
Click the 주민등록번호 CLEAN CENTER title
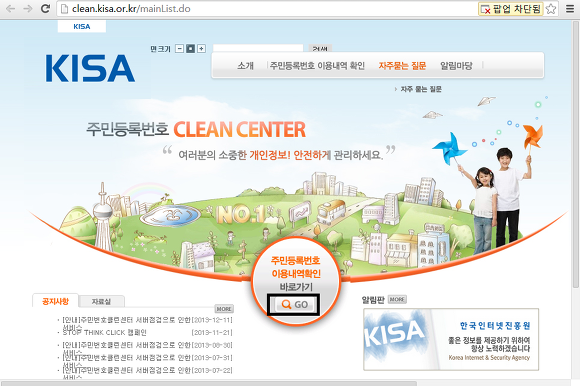tap(196, 129)
